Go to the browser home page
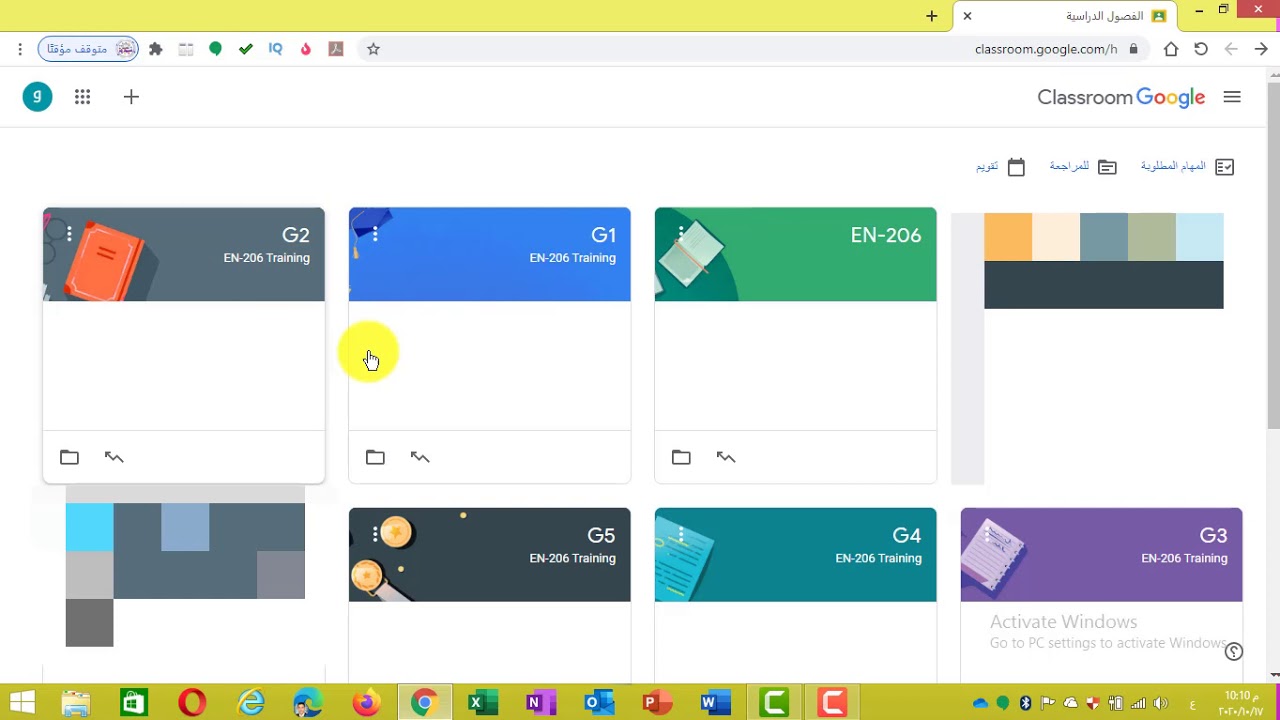This screenshot has width=1280, height=720. (x=1171, y=49)
